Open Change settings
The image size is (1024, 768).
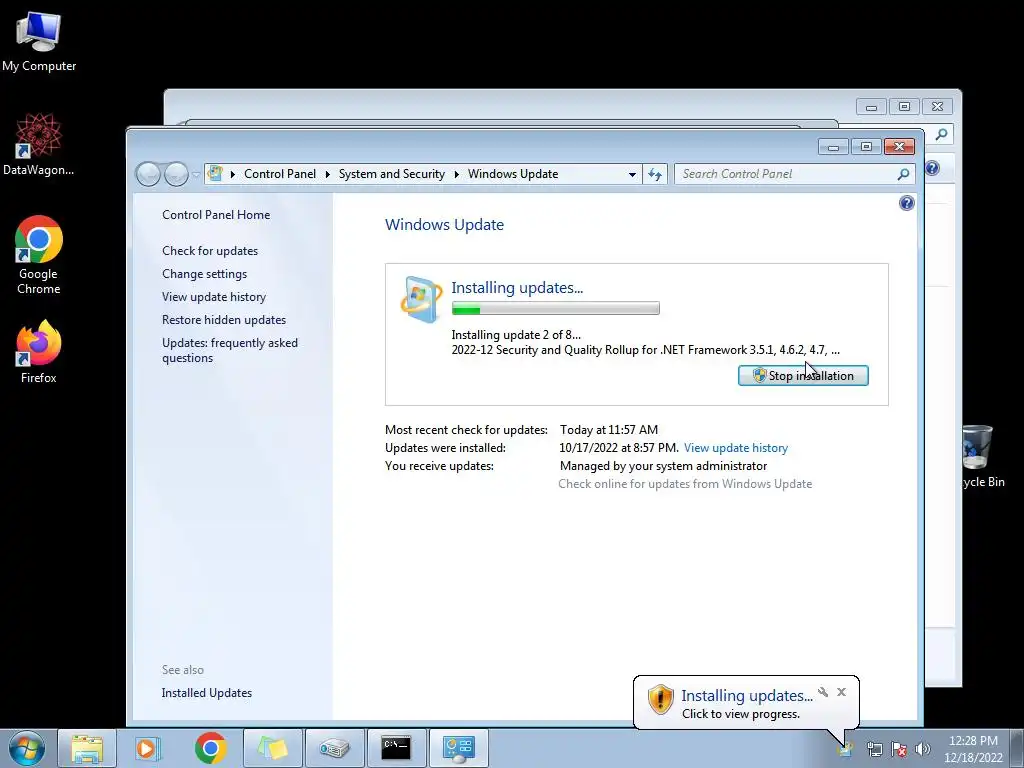pyautogui.click(x=204, y=274)
